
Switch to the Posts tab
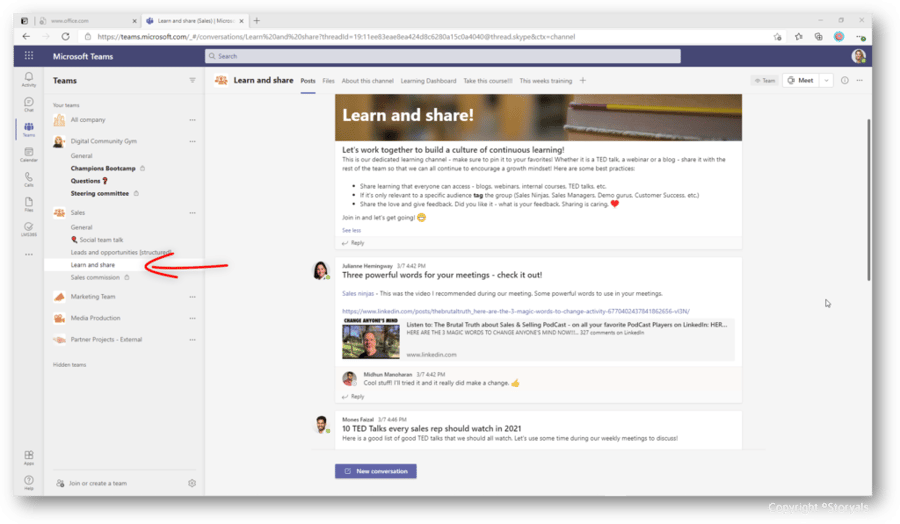click(308, 81)
